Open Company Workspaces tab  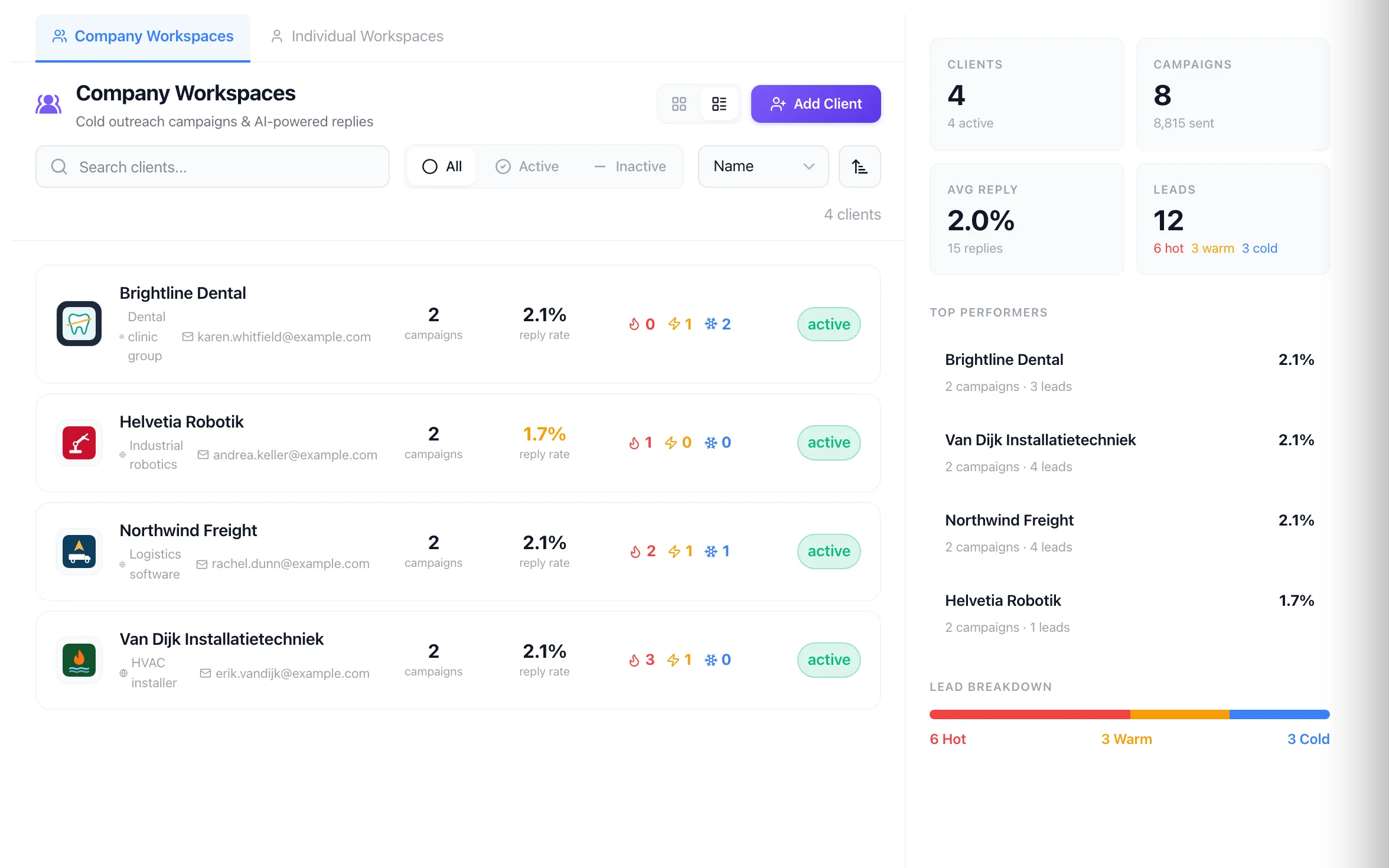[x=143, y=37]
